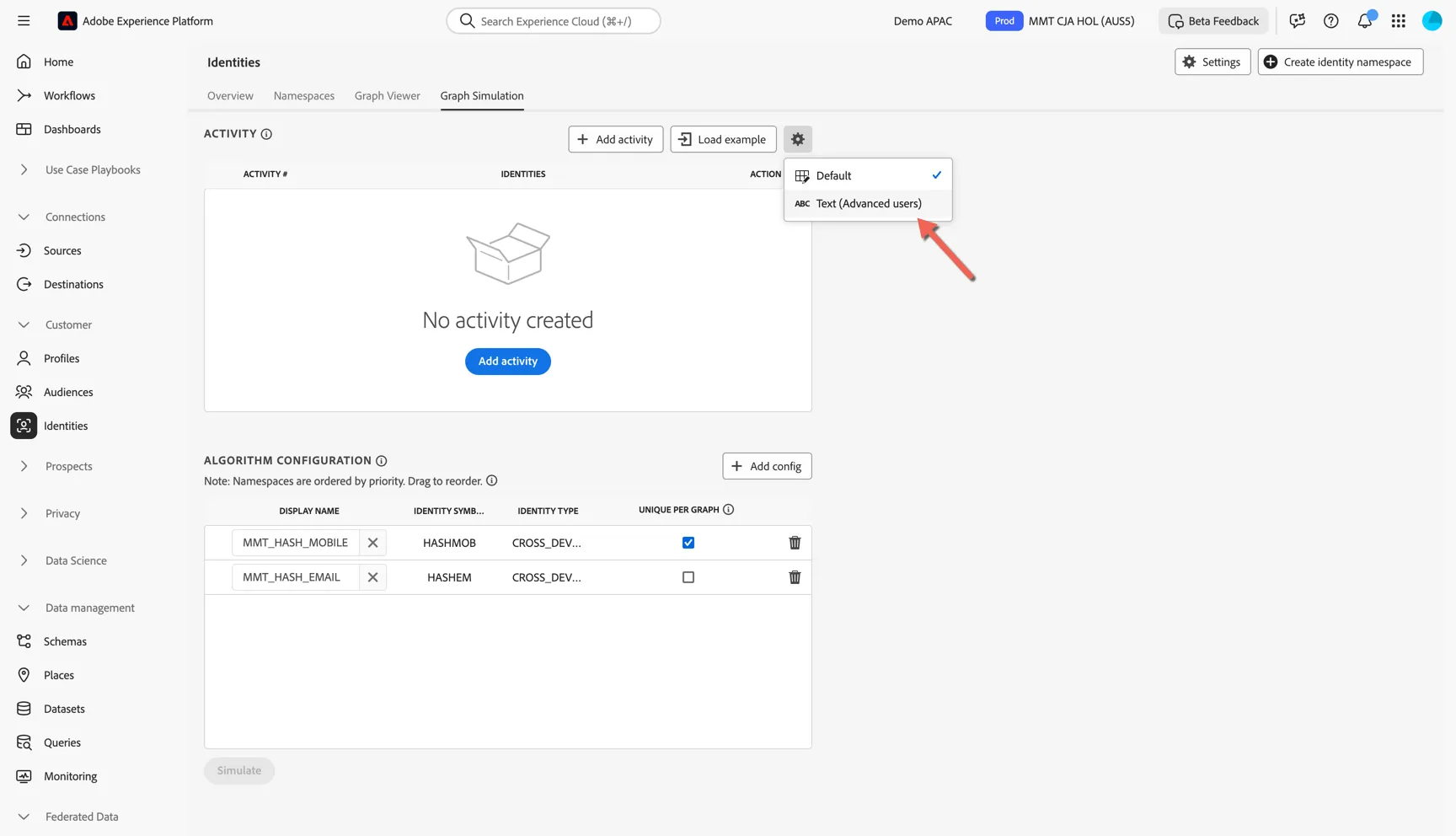1456x836 pixels.
Task: Open the app switcher grid icon
Action: pyautogui.click(x=1398, y=21)
